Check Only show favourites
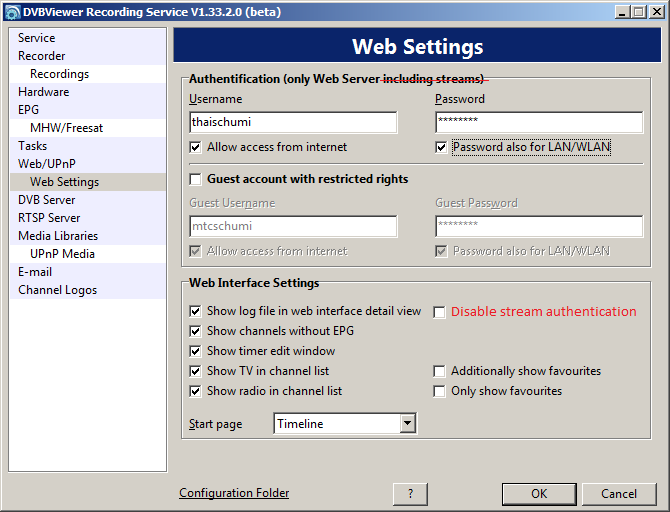This screenshot has width=670, height=512. (x=440, y=391)
